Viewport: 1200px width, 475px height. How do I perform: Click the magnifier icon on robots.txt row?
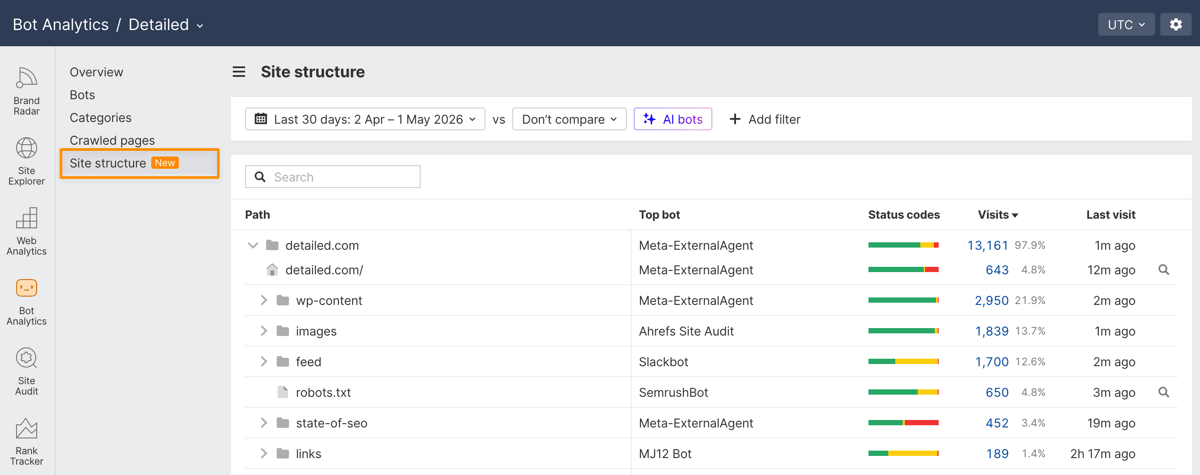point(1164,393)
